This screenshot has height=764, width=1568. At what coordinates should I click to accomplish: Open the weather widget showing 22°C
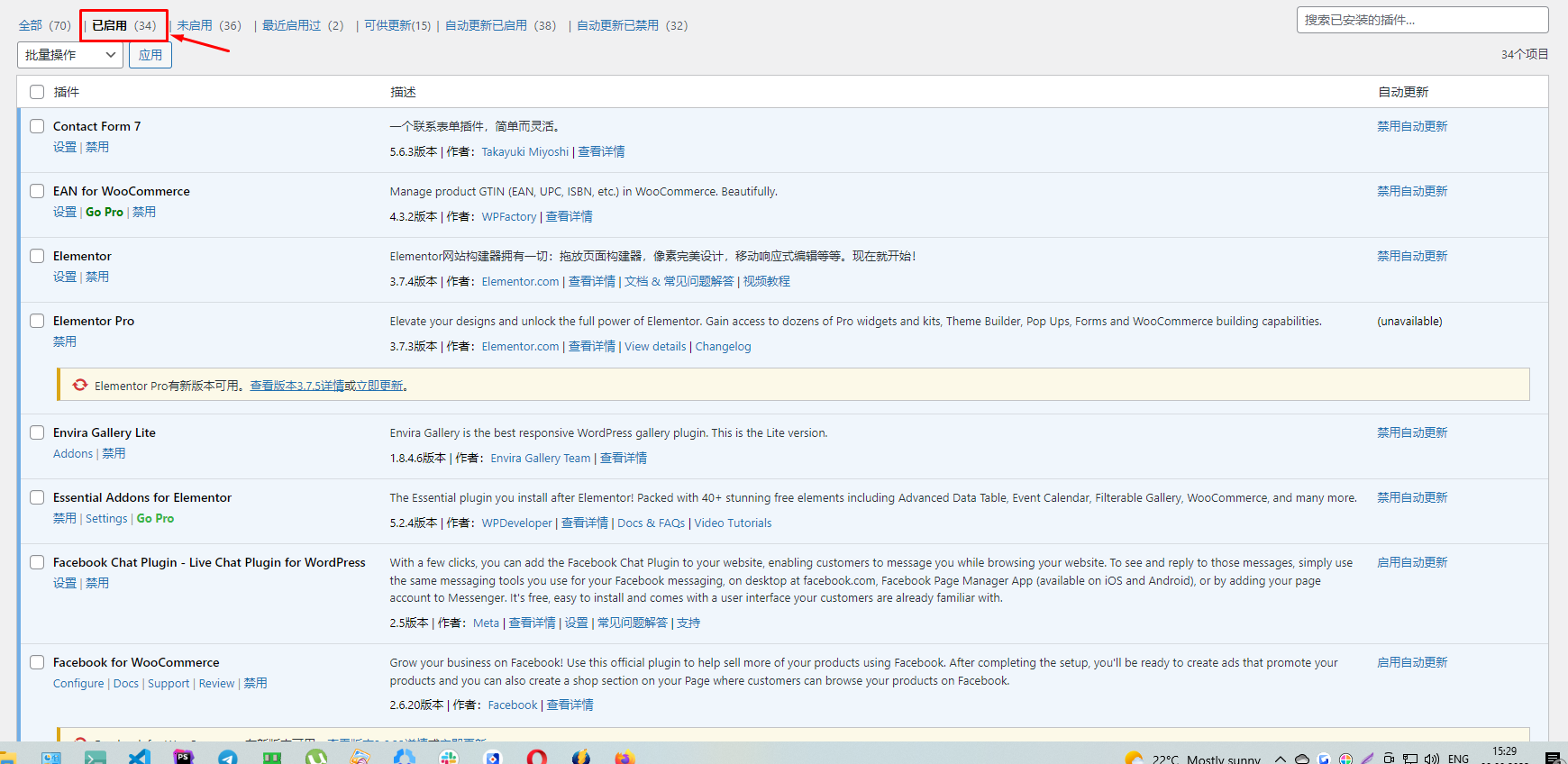point(1193,759)
